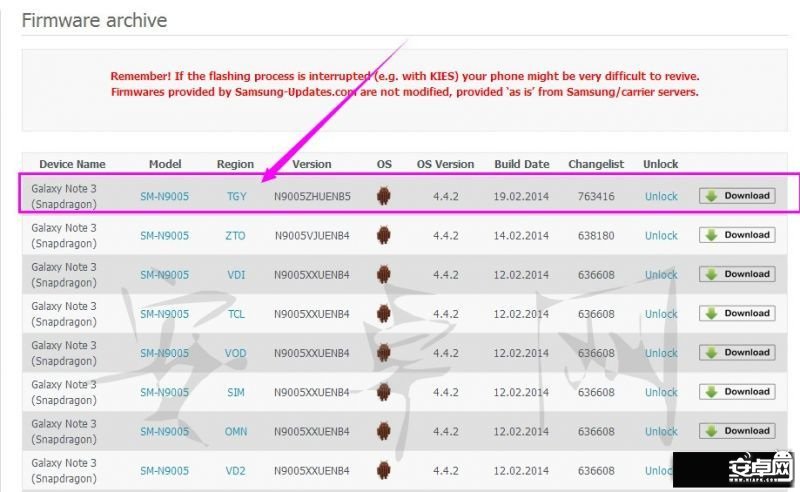Open Unlock link in TCL row

(x=661, y=314)
